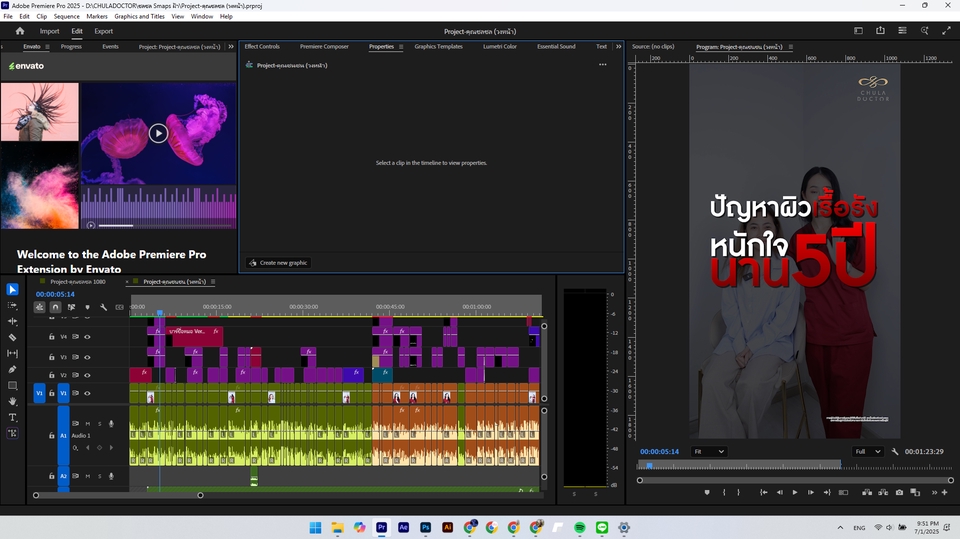Switch to the Lumetri Color tab
This screenshot has width=960, height=539.
click(499, 46)
